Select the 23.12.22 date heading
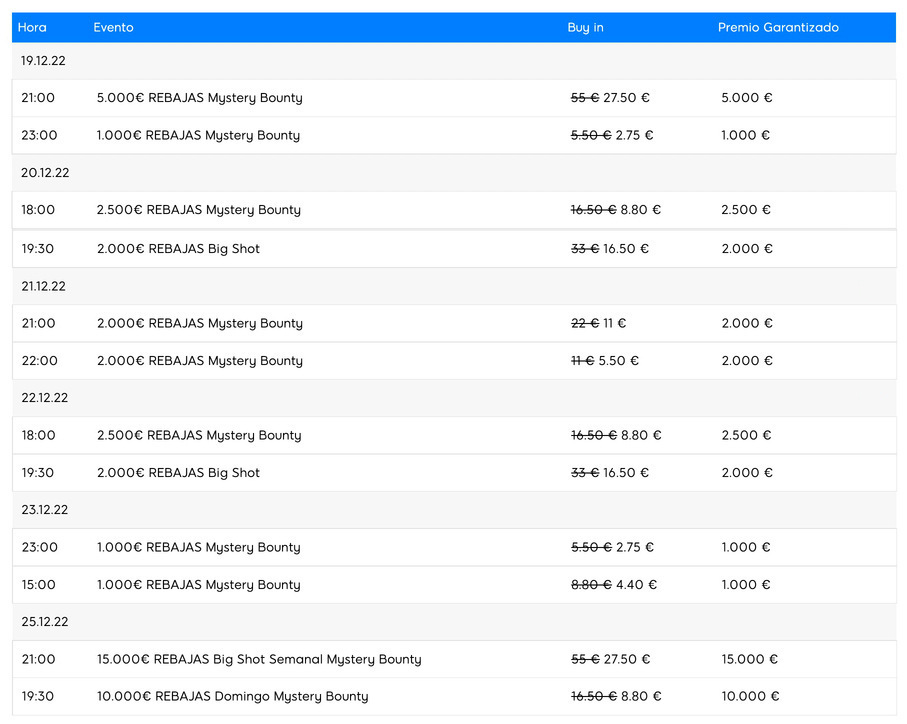 pos(44,510)
